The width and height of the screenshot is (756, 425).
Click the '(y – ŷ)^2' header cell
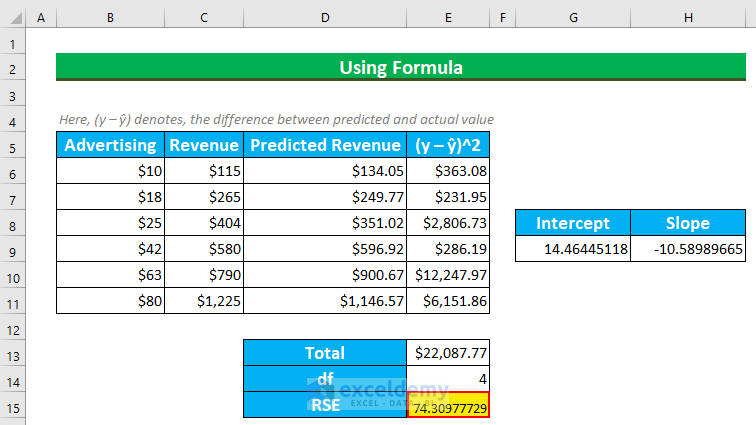click(x=448, y=145)
